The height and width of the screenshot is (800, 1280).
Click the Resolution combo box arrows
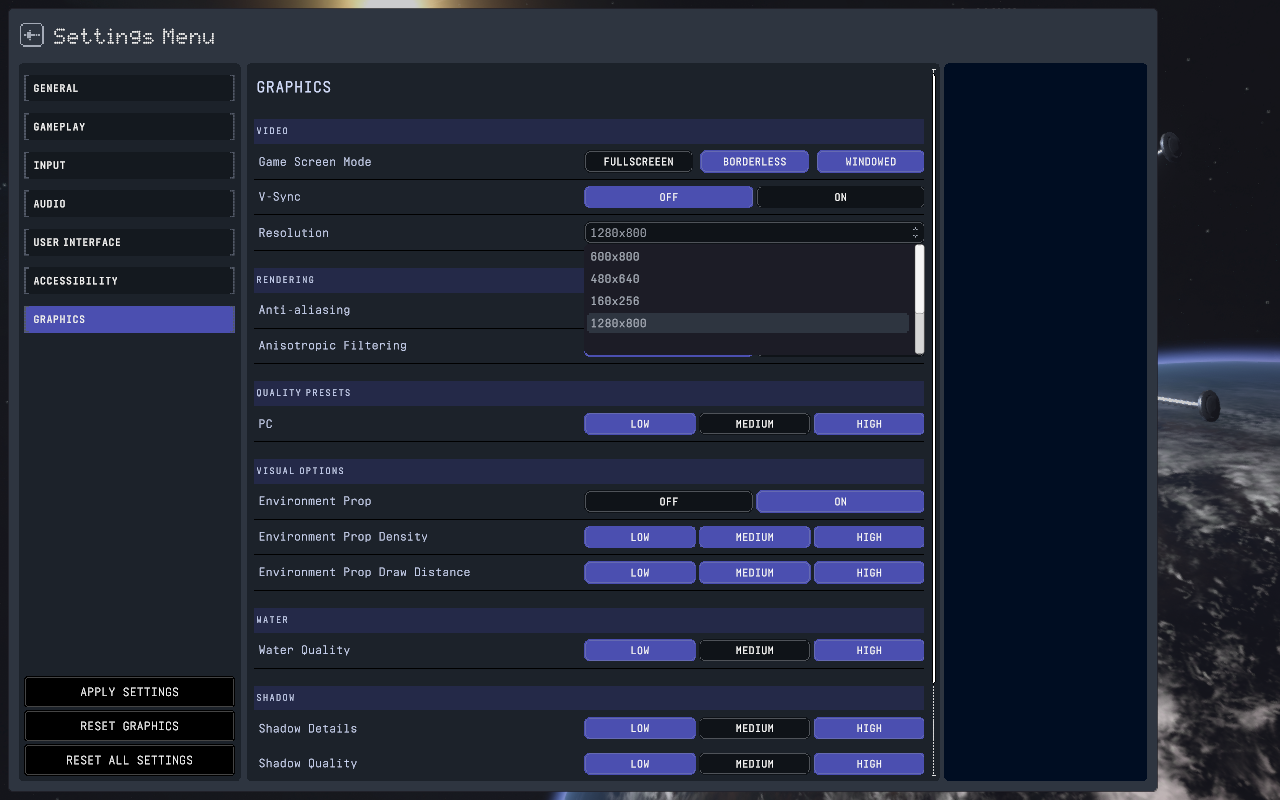[x=915, y=233]
